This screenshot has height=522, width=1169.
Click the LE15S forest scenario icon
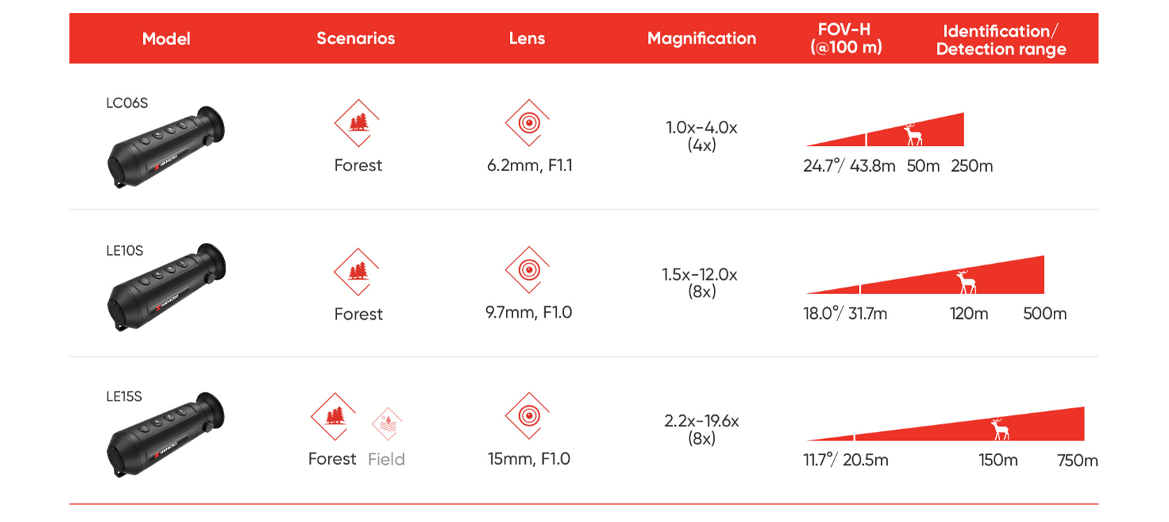pyautogui.click(x=334, y=416)
